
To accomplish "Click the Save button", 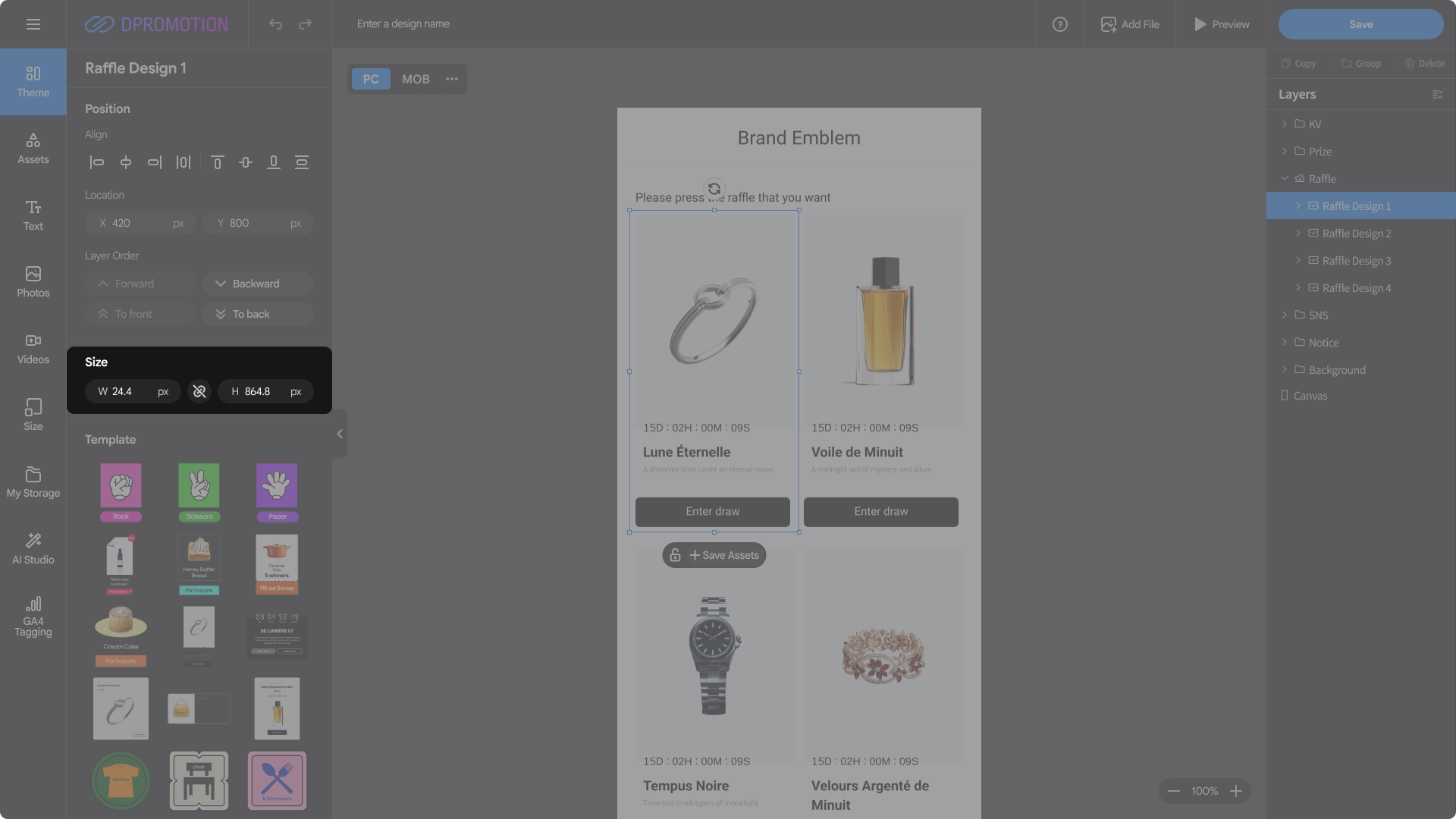I will (1360, 24).
